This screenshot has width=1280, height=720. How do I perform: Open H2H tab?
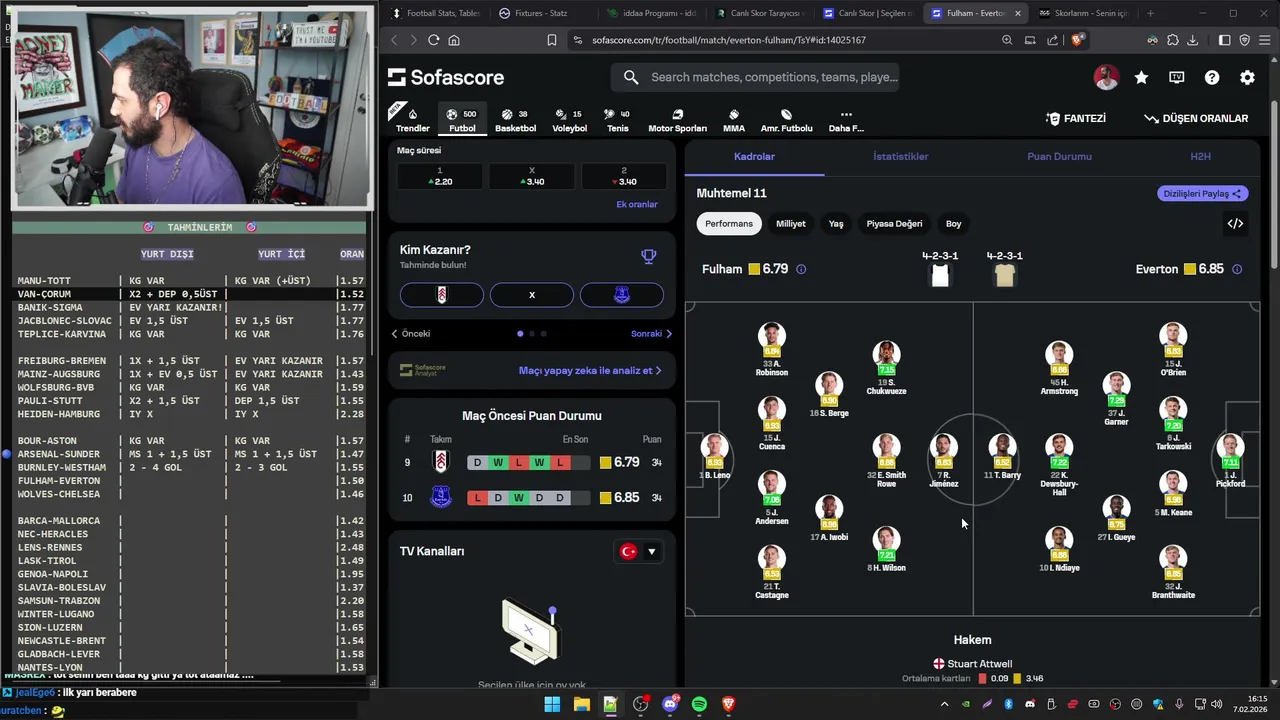tap(1200, 157)
